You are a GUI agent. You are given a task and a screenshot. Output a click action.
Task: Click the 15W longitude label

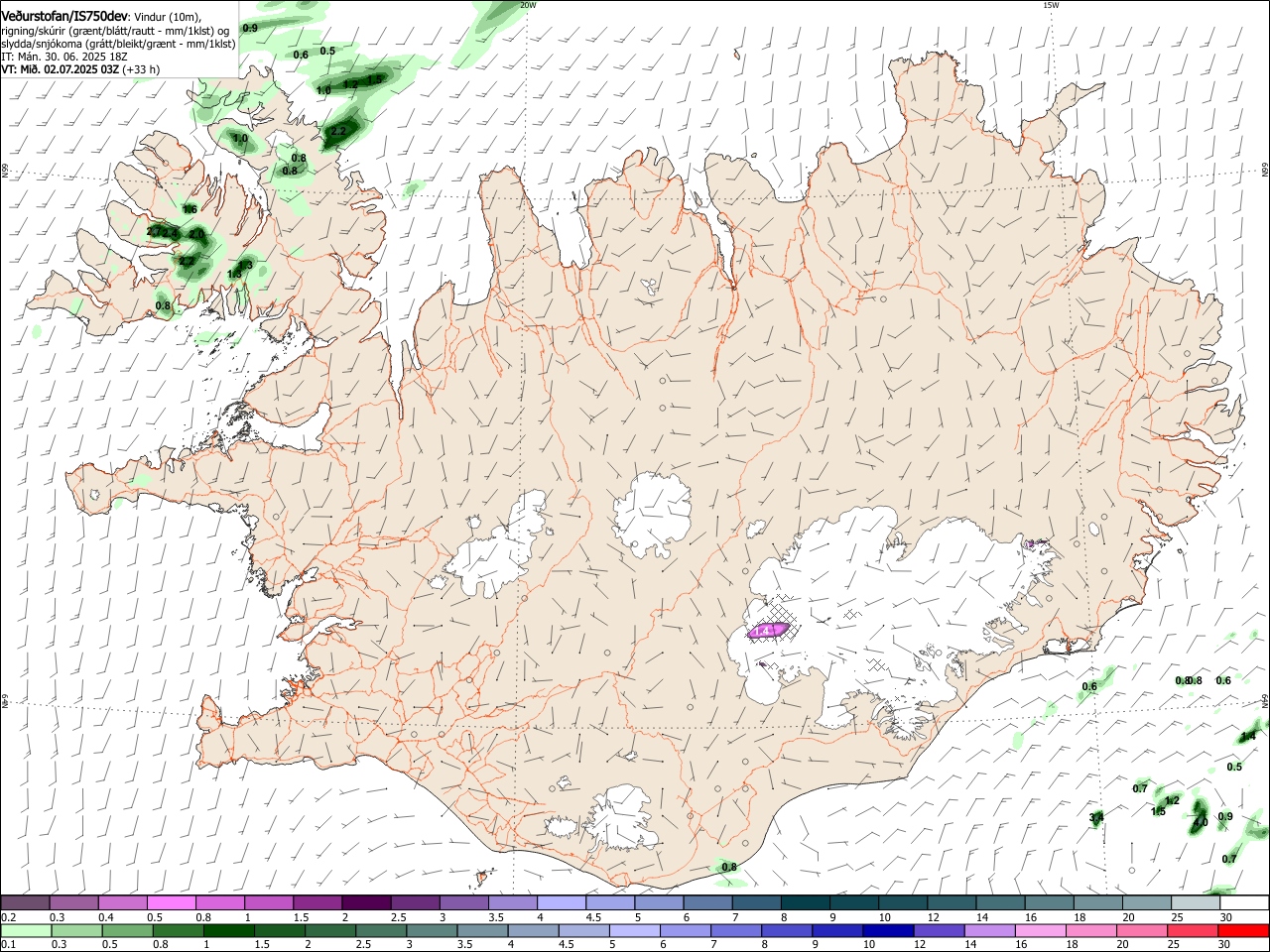click(x=1051, y=5)
